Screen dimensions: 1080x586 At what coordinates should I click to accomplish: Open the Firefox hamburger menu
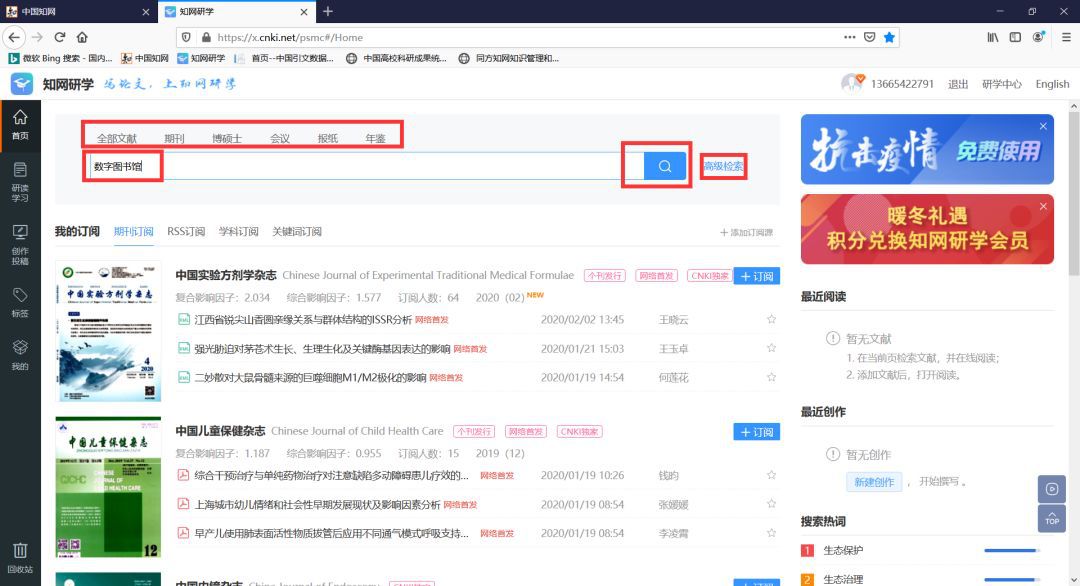coord(1063,37)
